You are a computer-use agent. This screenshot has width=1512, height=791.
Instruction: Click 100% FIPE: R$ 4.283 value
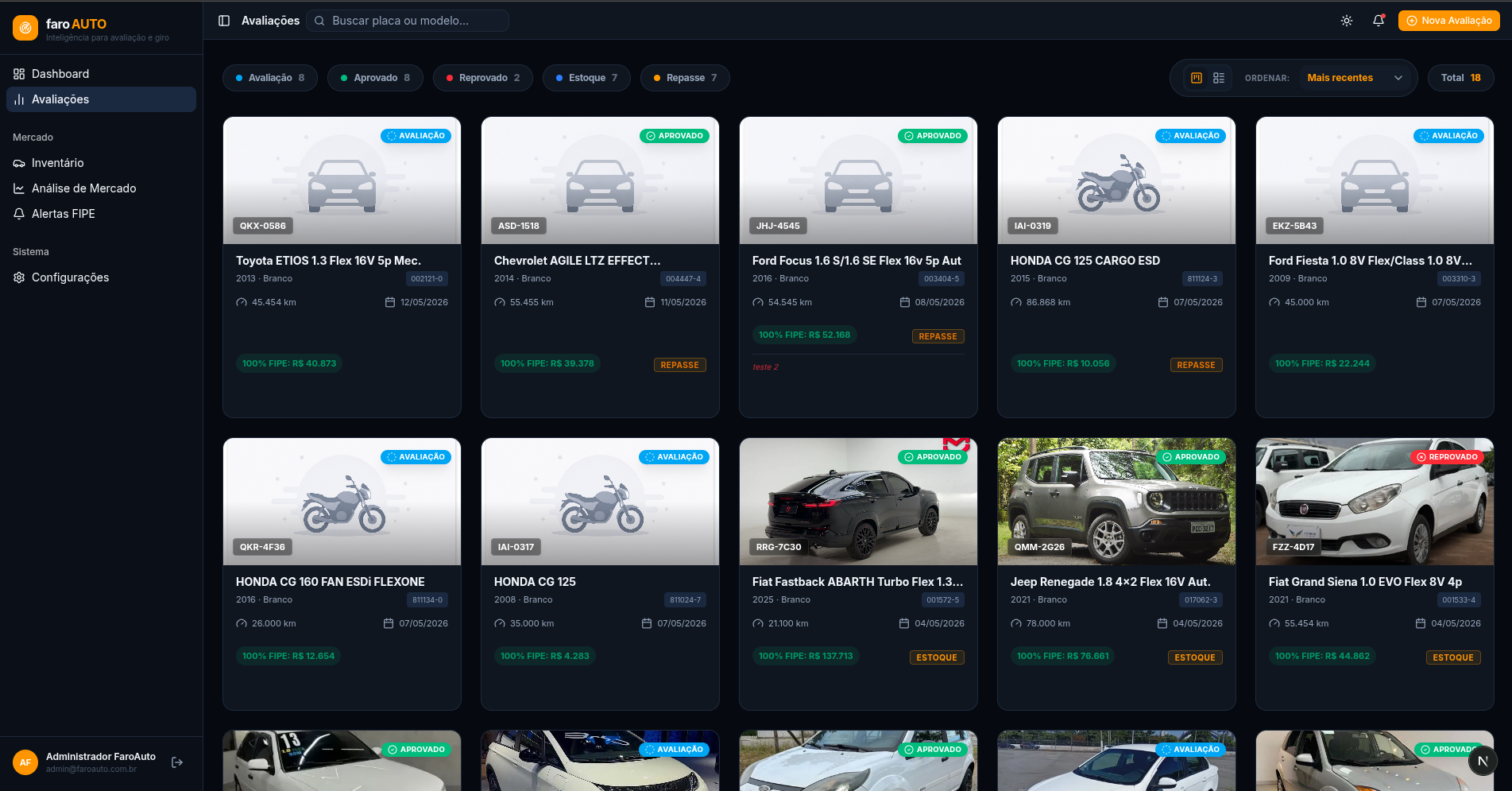click(x=545, y=656)
